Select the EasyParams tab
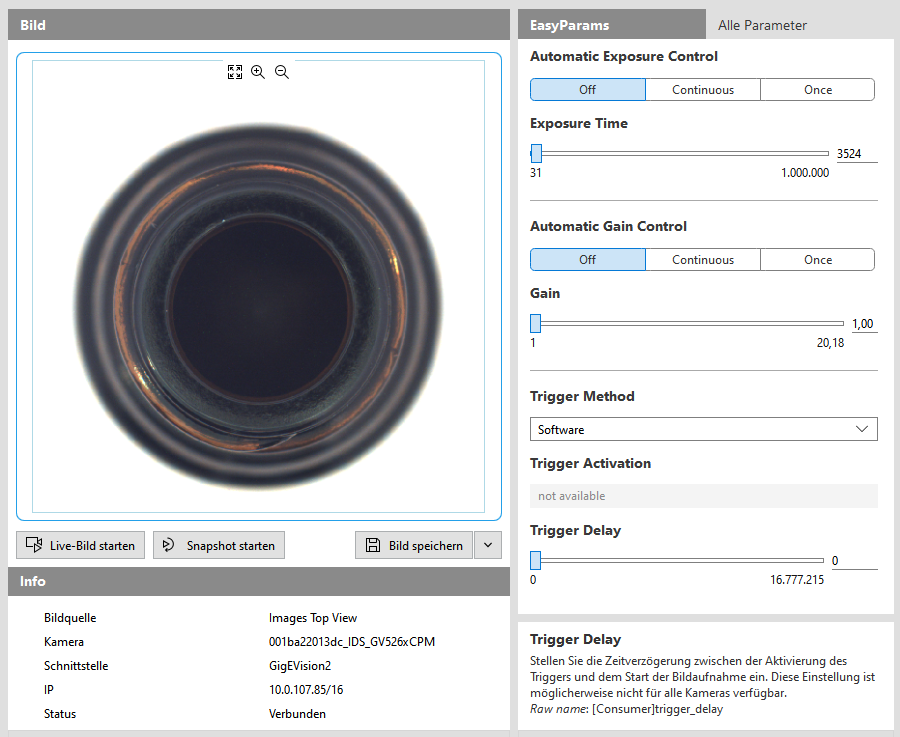This screenshot has width=900, height=737. click(570, 25)
